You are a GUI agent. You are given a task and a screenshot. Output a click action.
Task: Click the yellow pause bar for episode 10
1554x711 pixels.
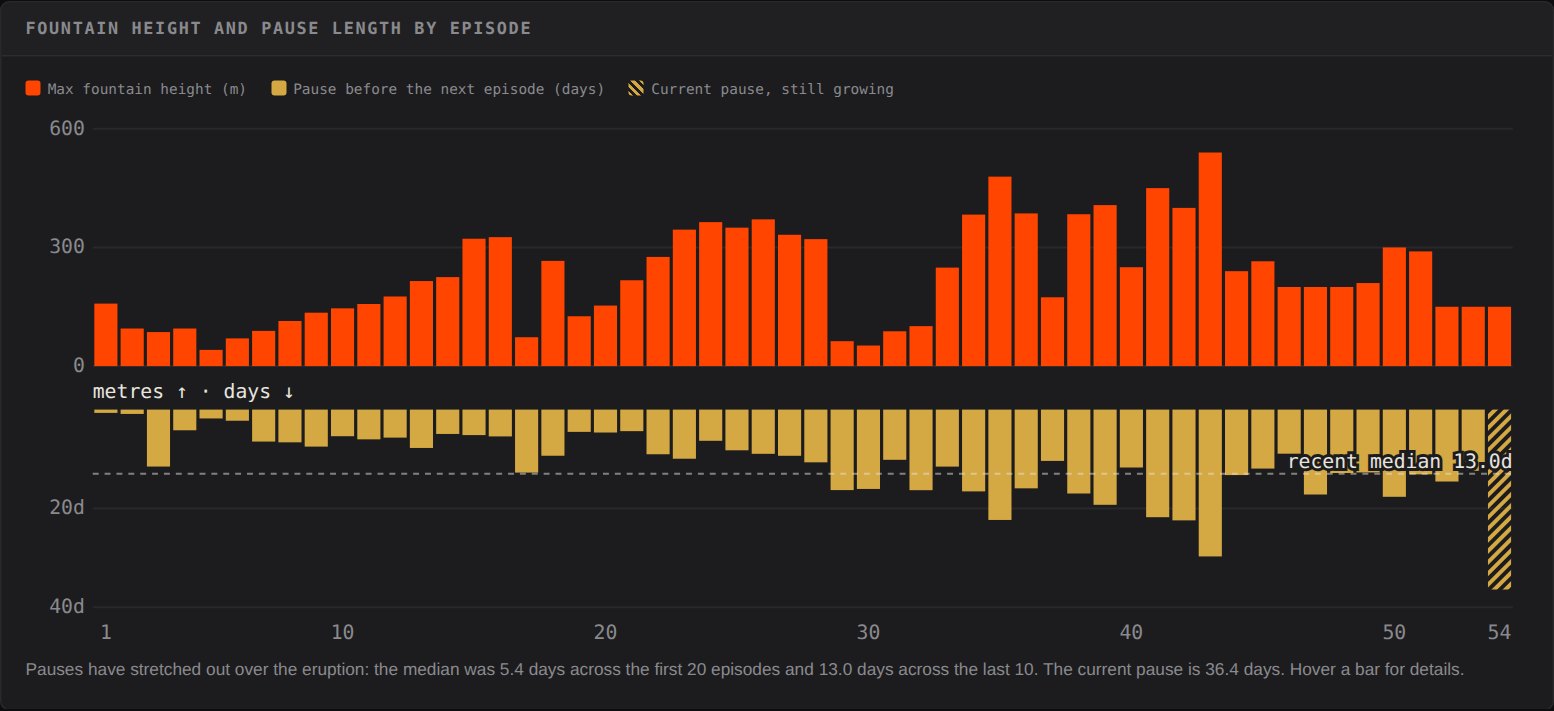tap(343, 423)
